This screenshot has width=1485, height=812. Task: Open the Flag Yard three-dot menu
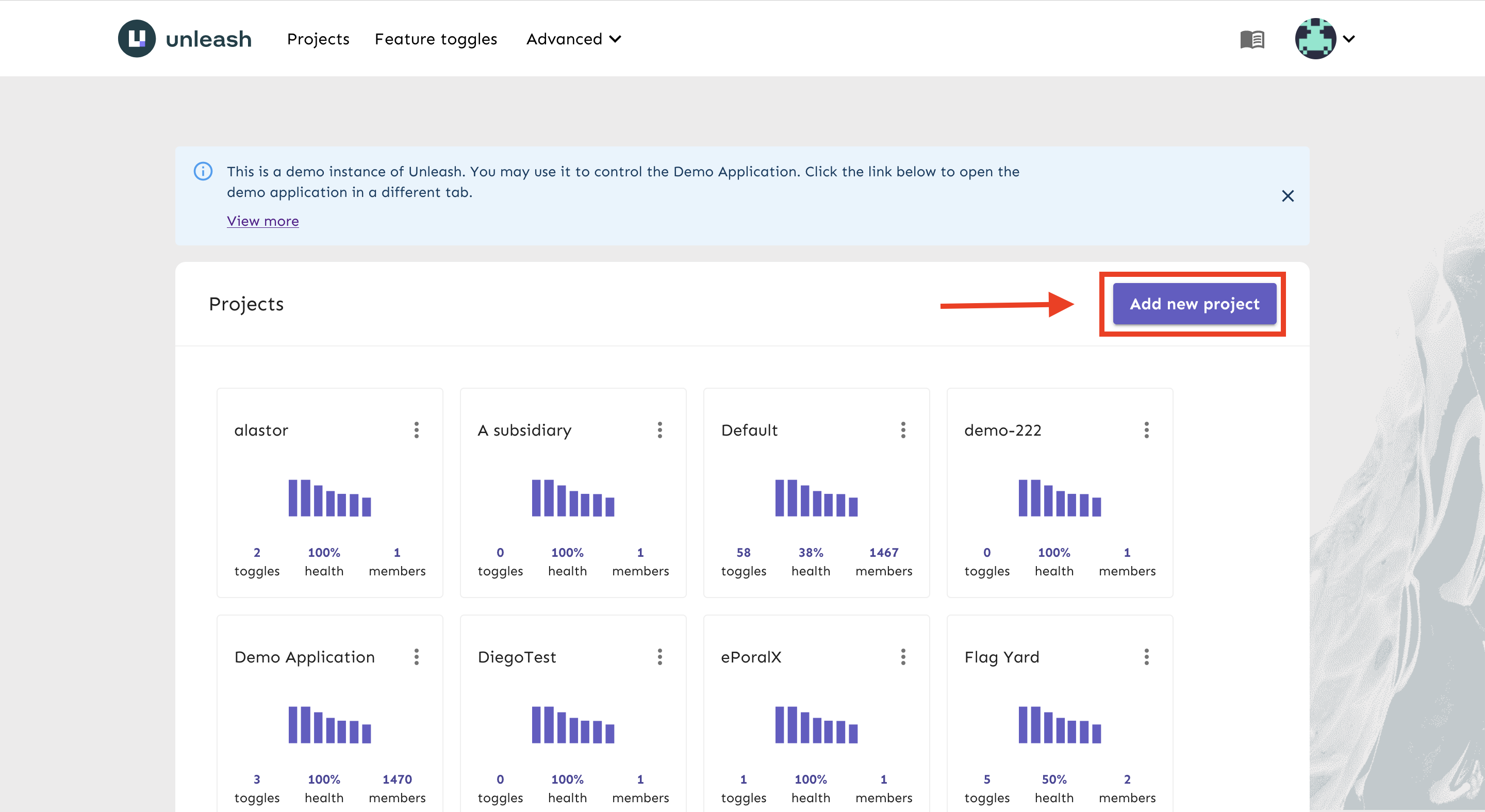pyautogui.click(x=1146, y=657)
